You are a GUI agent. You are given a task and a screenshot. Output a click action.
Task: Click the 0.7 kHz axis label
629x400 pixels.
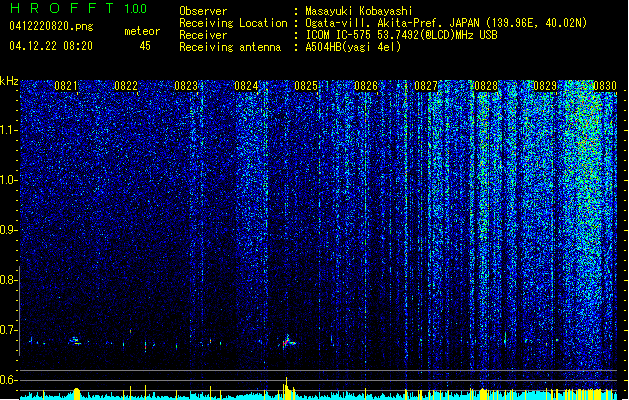[x=9, y=330]
